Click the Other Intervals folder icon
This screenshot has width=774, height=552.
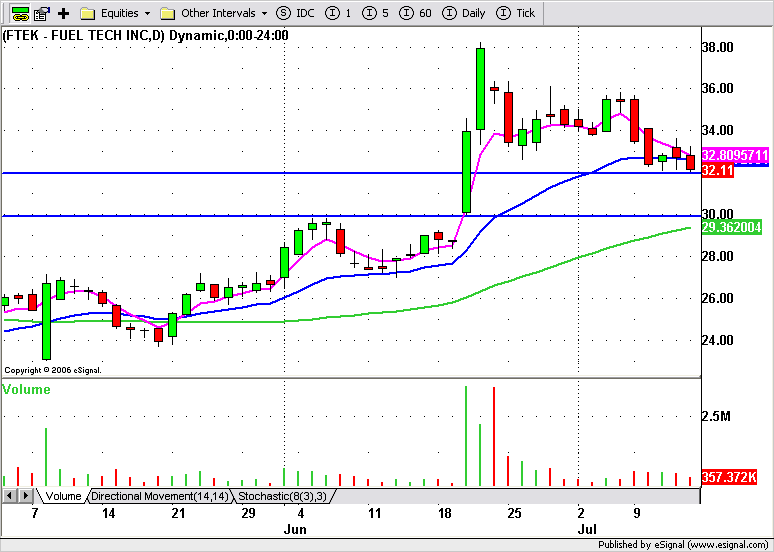[x=168, y=13]
